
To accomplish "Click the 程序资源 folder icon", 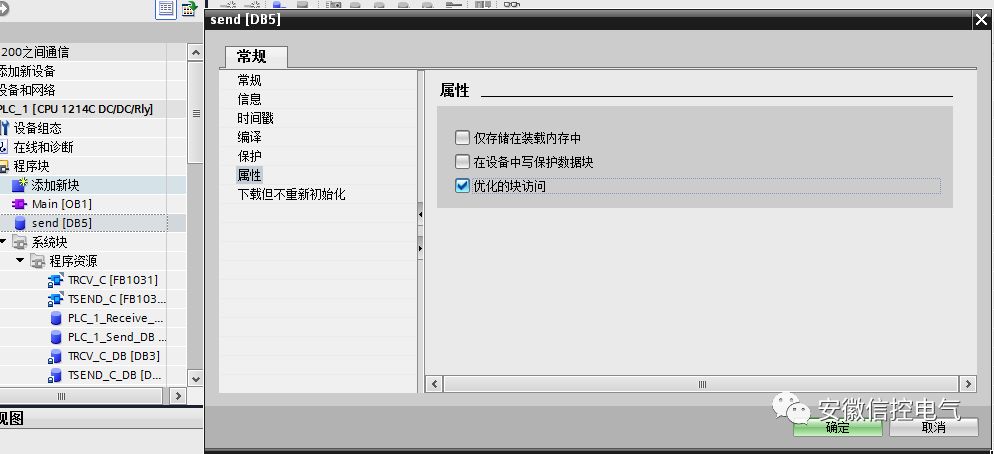I will [37, 261].
